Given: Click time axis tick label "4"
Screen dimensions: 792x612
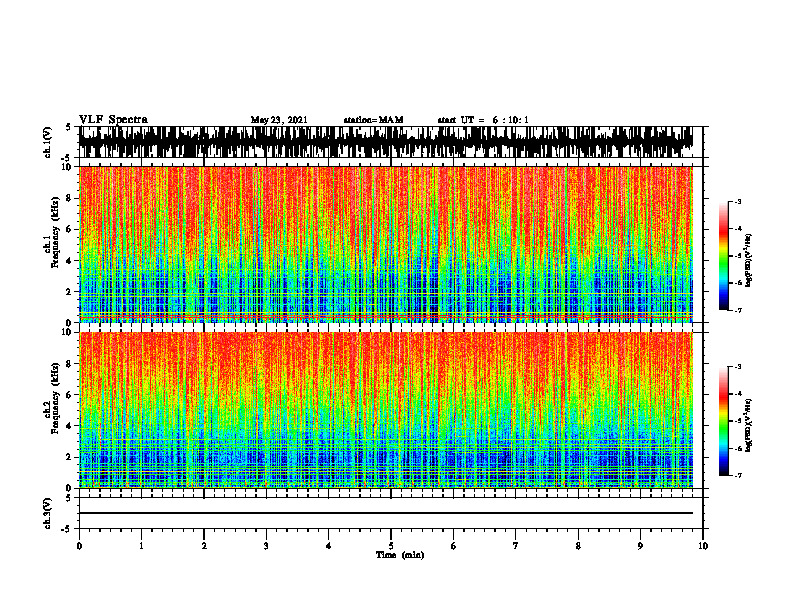Looking at the screenshot, I should (329, 546).
